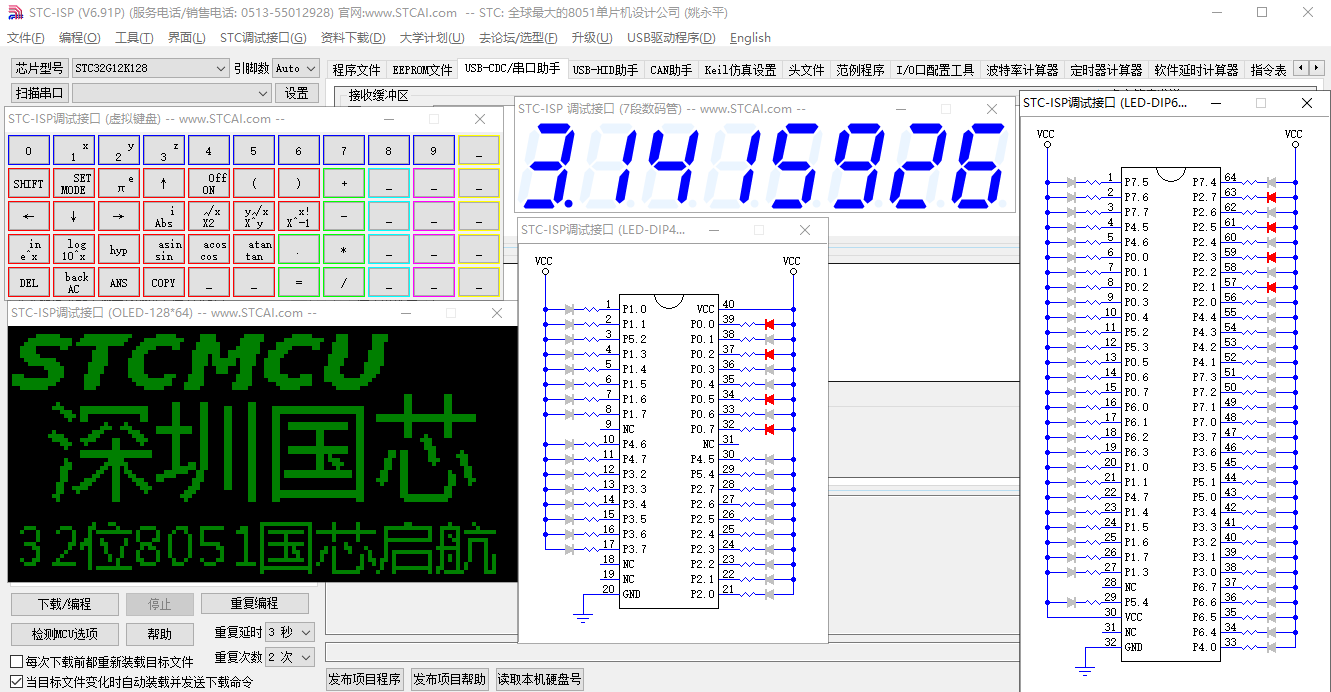Click the 帮助 button
The height and width of the screenshot is (692, 1331).
[160, 634]
